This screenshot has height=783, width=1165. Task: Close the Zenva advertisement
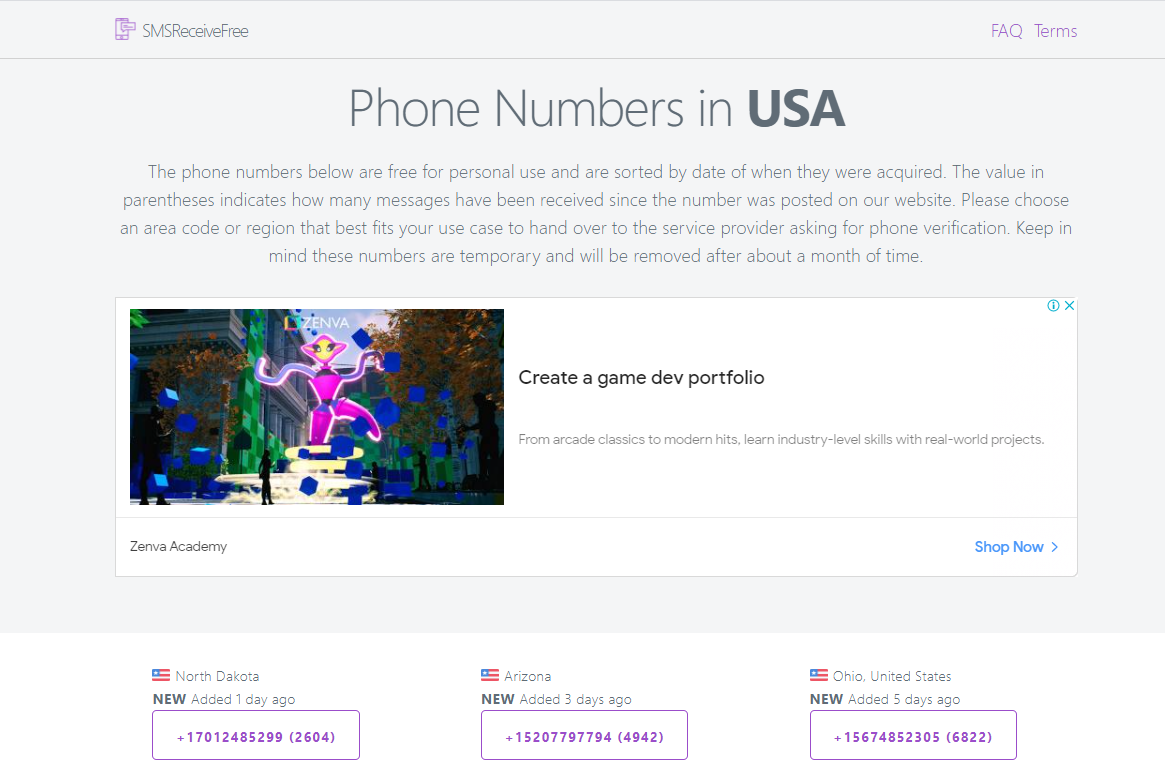pos(1069,305)
